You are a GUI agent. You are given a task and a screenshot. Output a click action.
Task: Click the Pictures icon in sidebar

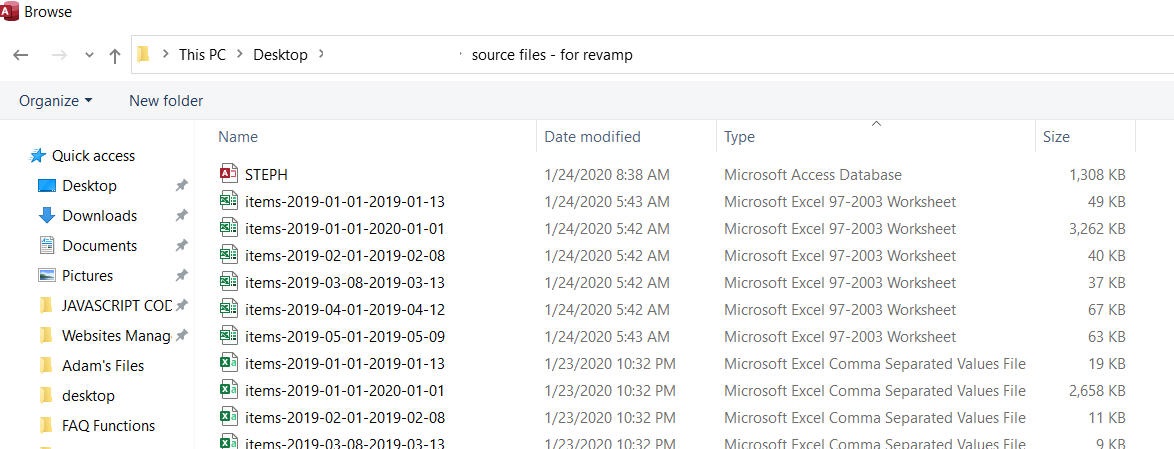click(46, 275)
